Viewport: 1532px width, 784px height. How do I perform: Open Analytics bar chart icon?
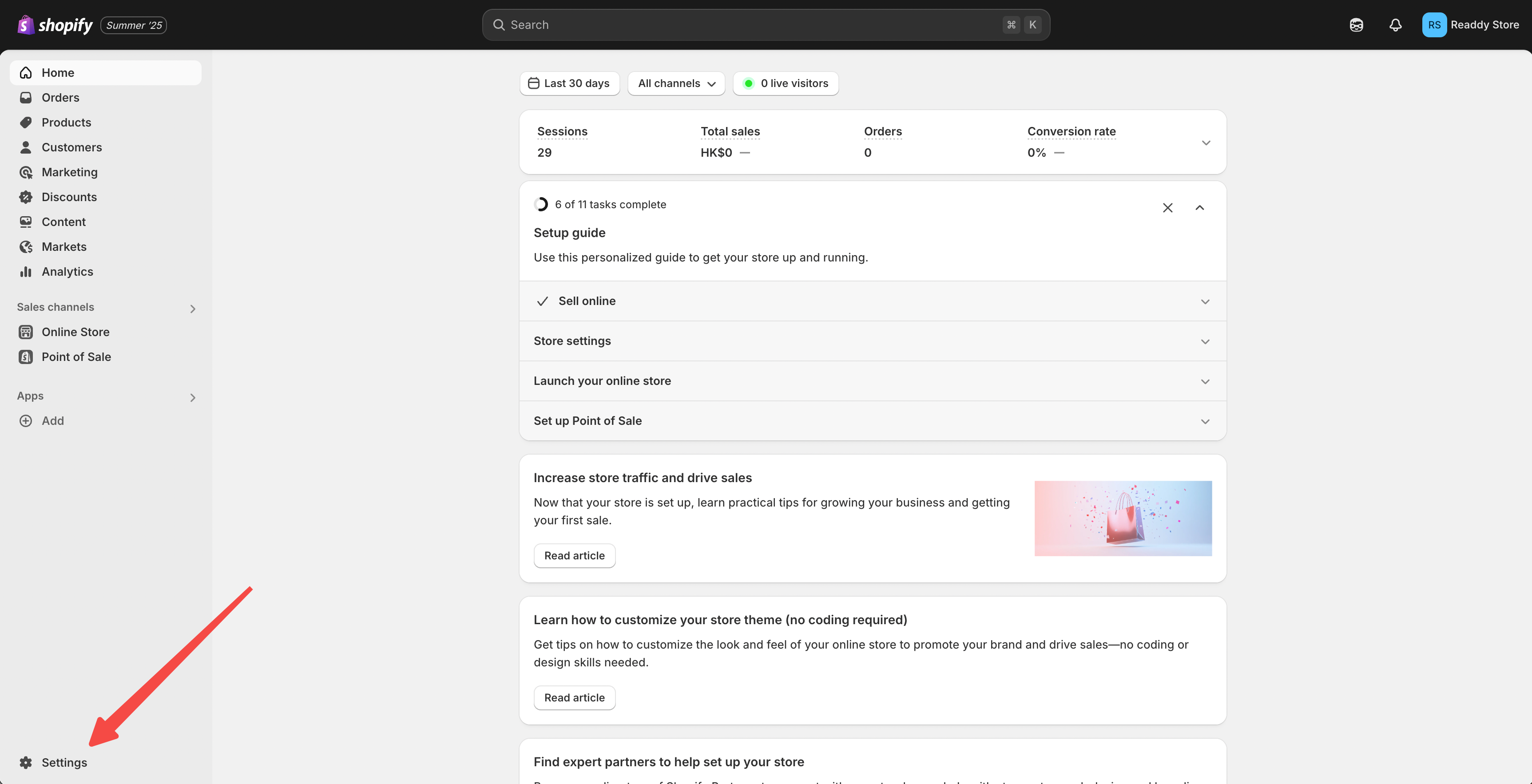pyautogui.click(x=26, y=272)
